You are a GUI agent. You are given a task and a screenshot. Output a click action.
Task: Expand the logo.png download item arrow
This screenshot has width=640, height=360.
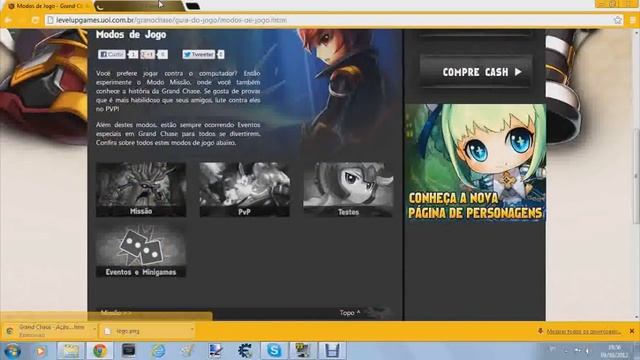click(191, 329)
